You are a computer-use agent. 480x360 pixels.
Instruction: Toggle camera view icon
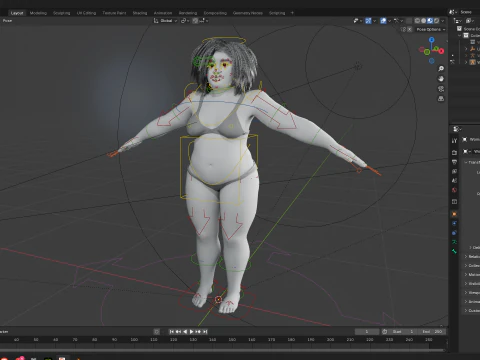coord(441,89)
